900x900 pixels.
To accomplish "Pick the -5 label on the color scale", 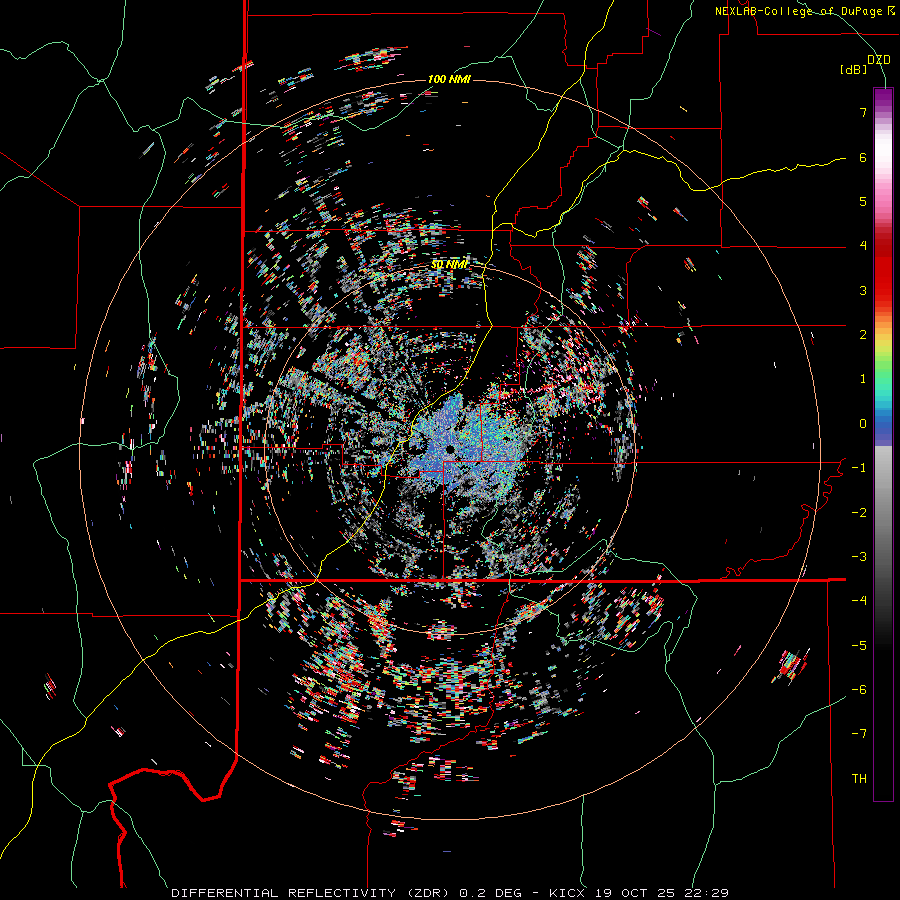I will pyautogui.click(x=859, y=646).
